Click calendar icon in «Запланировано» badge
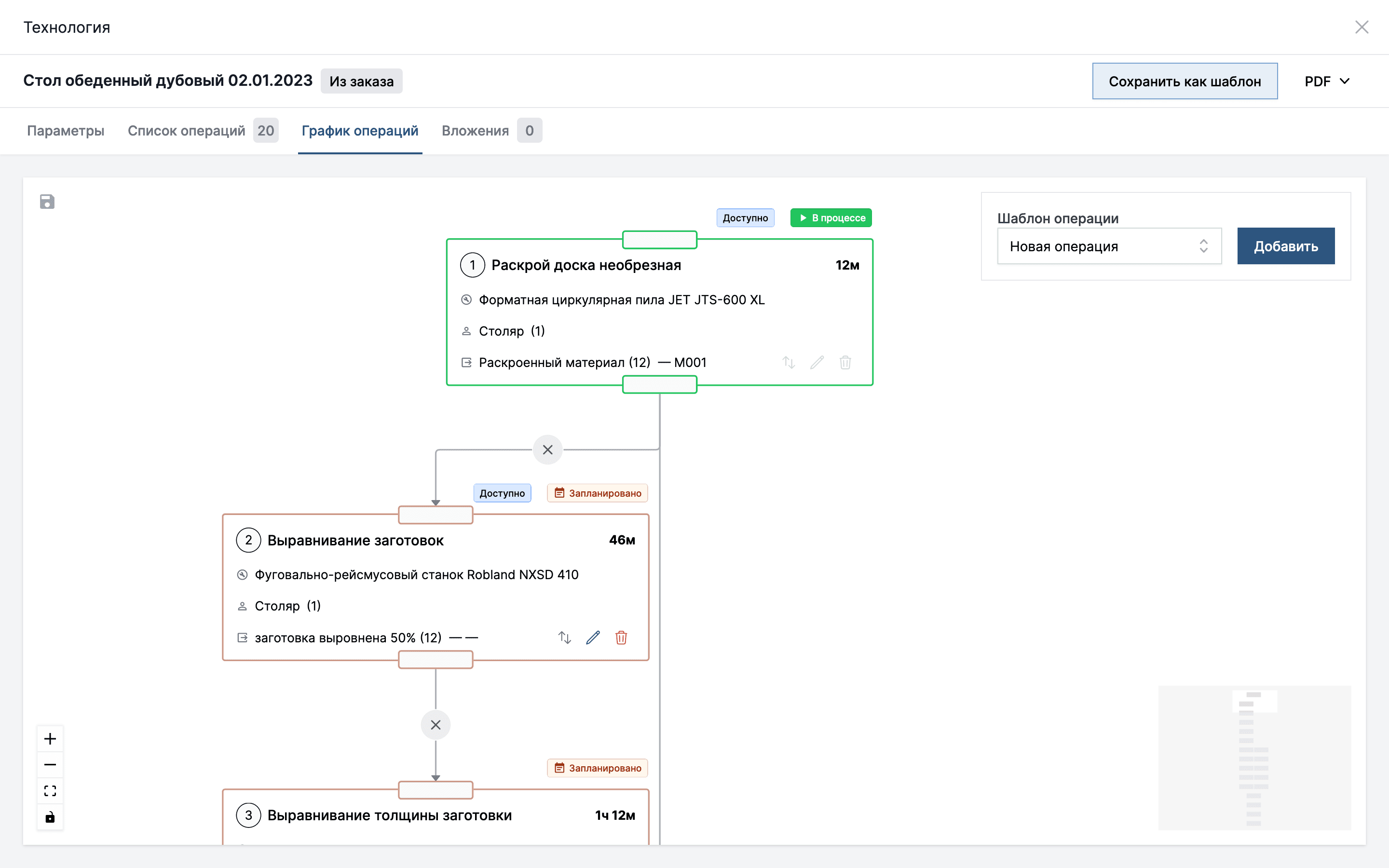 click(x=559, y=492)
